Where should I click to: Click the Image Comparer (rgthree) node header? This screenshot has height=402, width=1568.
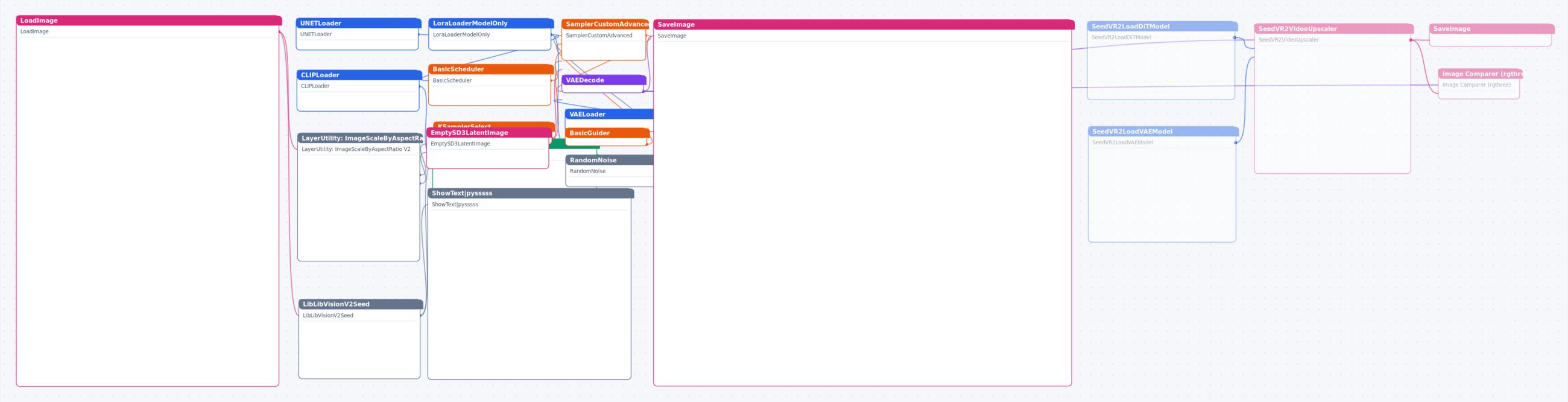[1481, 74]
